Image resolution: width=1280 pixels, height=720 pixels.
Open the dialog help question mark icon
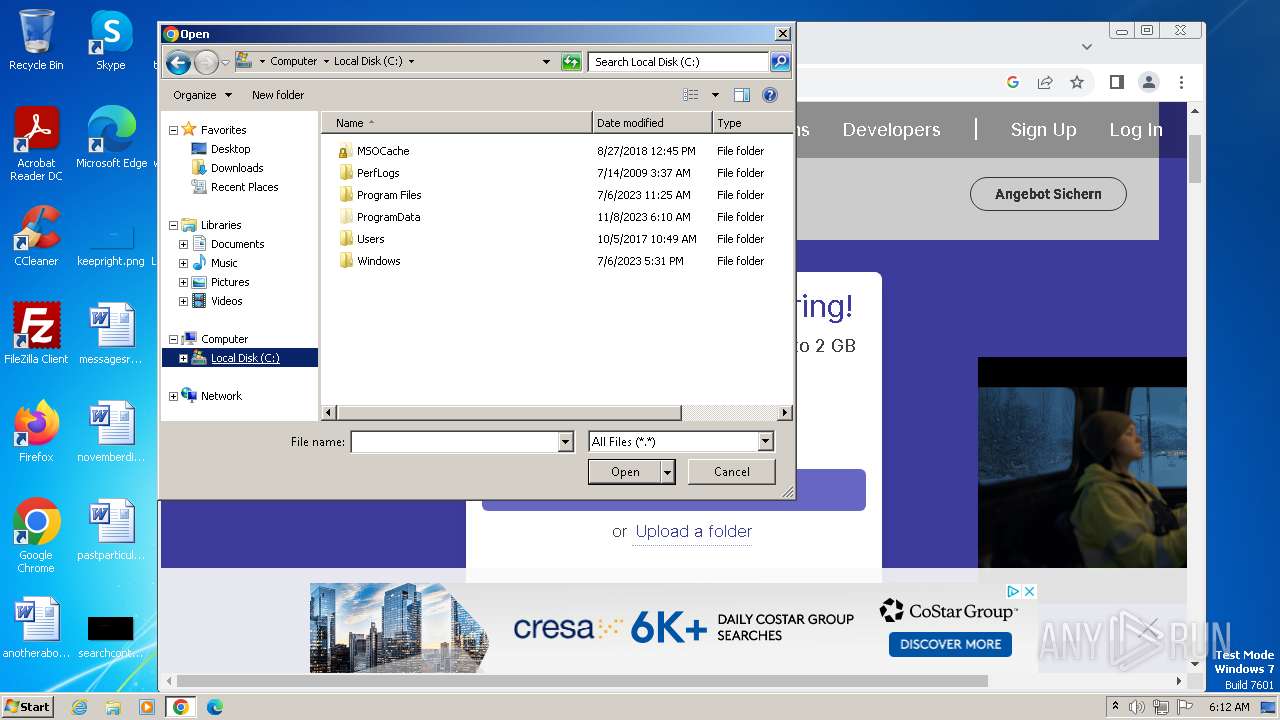(770, 95)
